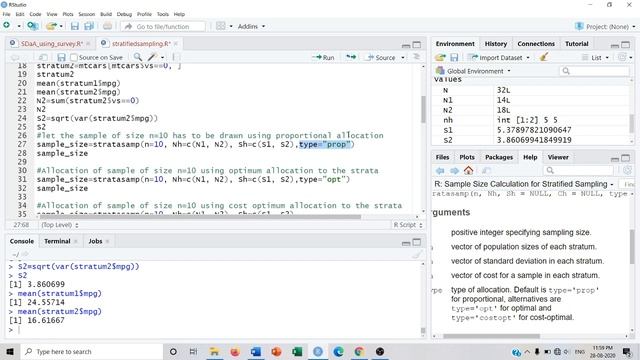Open Windows Start menu
The height and width of the screenshot is (360, 640).
(x=10, y=351)
